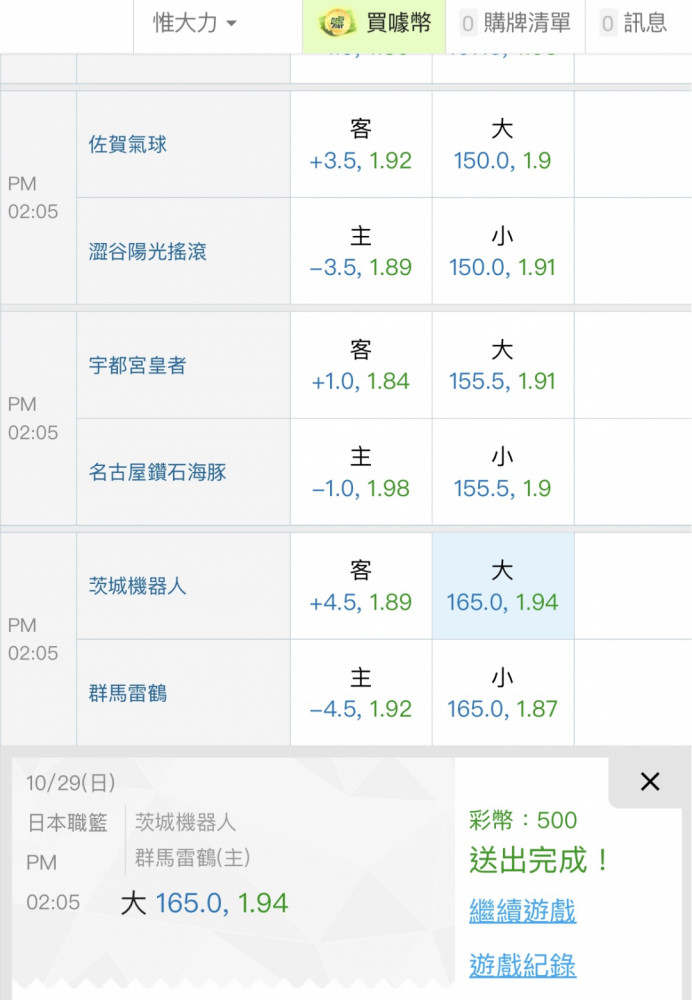Click the 繼續遊戲 link
692x1000 pixels.
(x=522, y=911)
